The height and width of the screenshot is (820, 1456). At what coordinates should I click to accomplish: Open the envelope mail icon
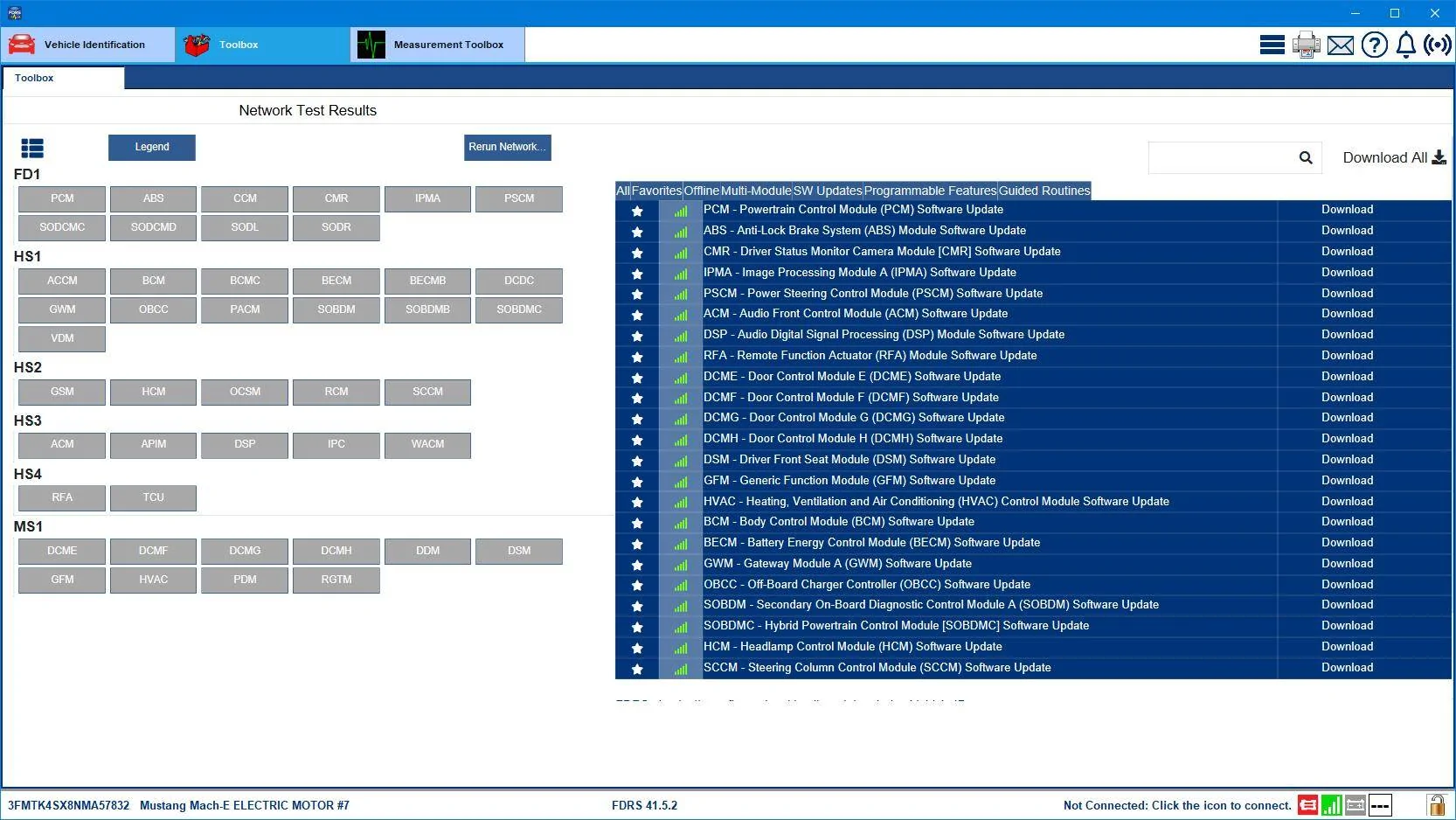coord(1340,45)
